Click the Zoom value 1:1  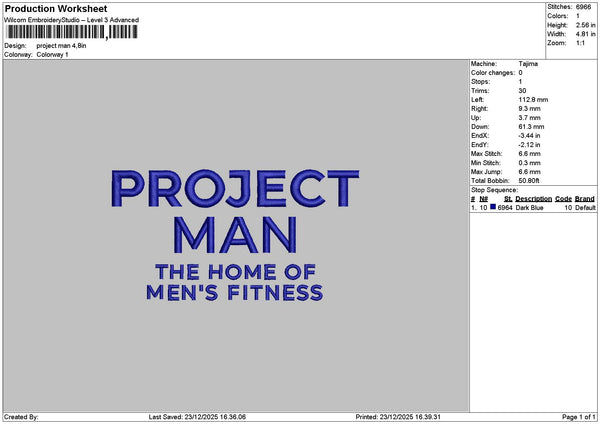(x=580, y=43)
